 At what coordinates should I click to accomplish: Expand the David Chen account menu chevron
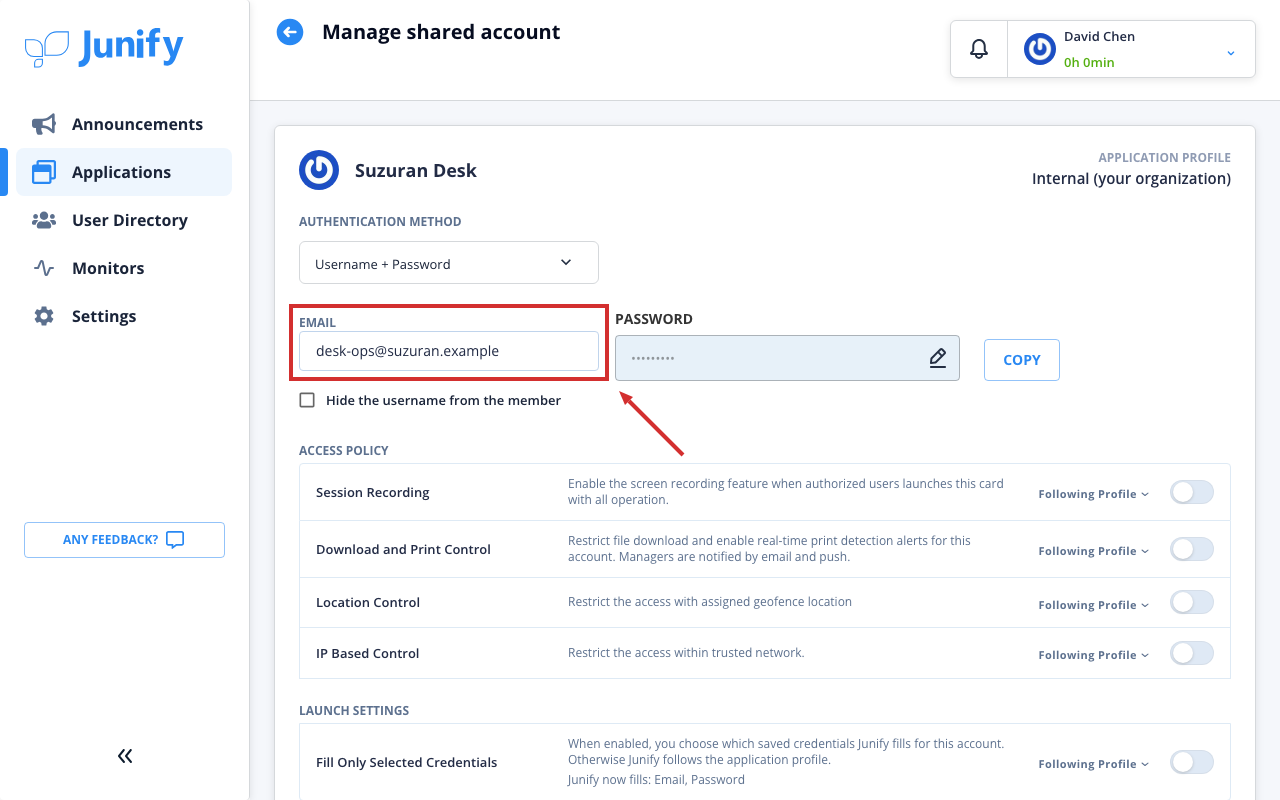pos(1231,53)
